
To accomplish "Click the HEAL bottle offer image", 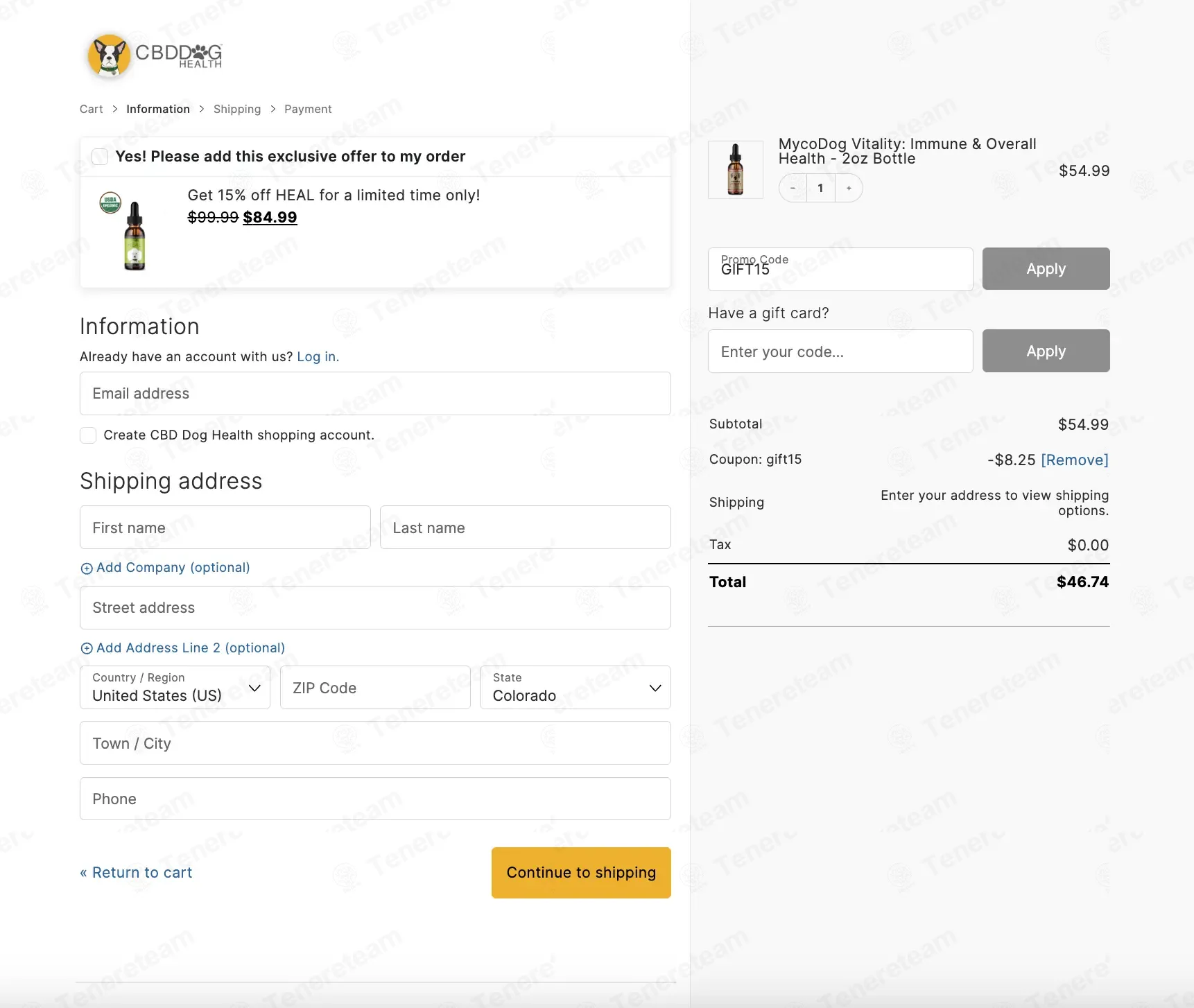I will [127, 232].
